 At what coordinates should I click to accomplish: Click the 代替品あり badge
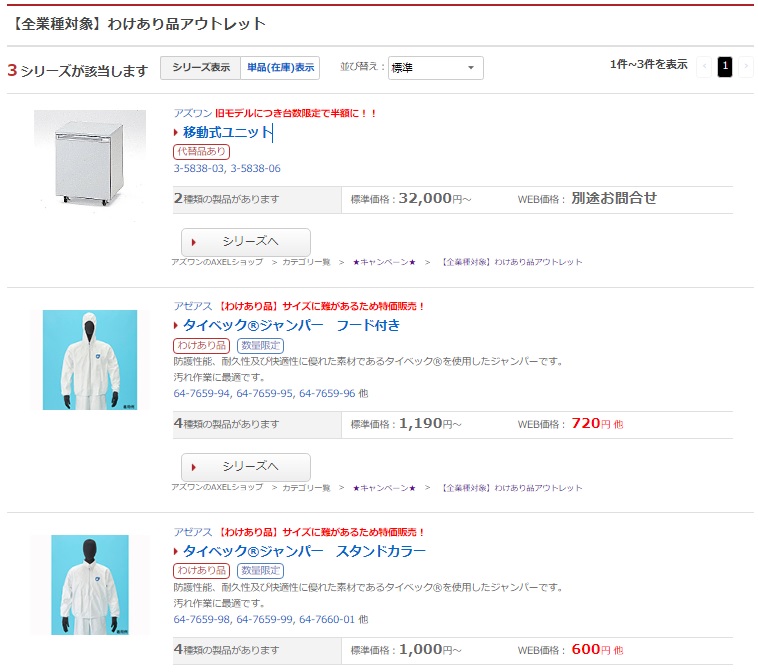click(x=201, y=151)
